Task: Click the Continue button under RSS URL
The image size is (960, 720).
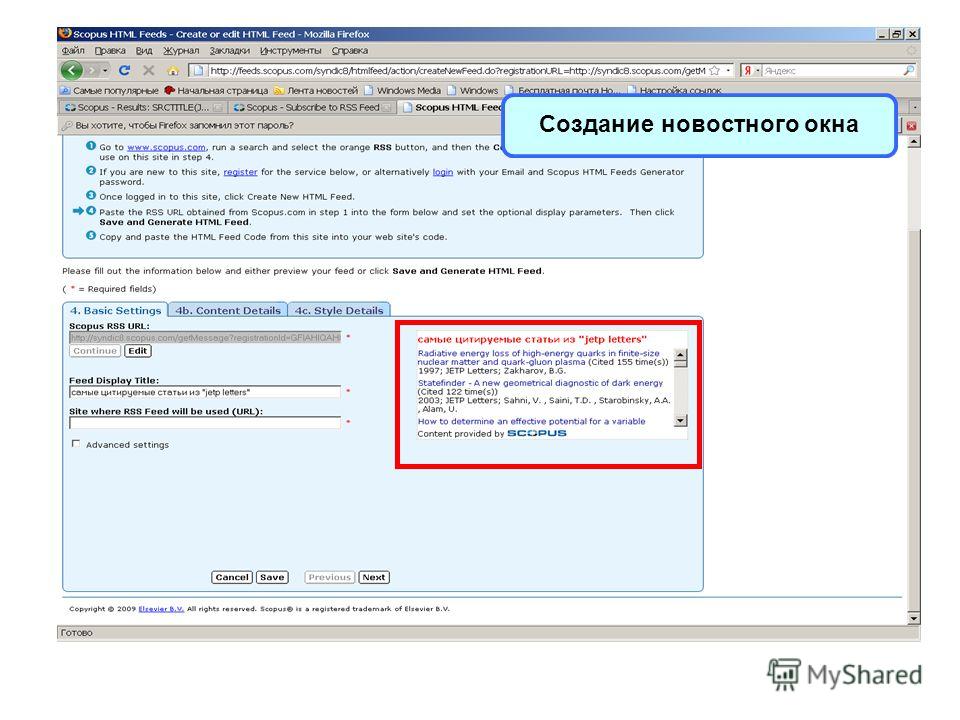Action: 95,351
